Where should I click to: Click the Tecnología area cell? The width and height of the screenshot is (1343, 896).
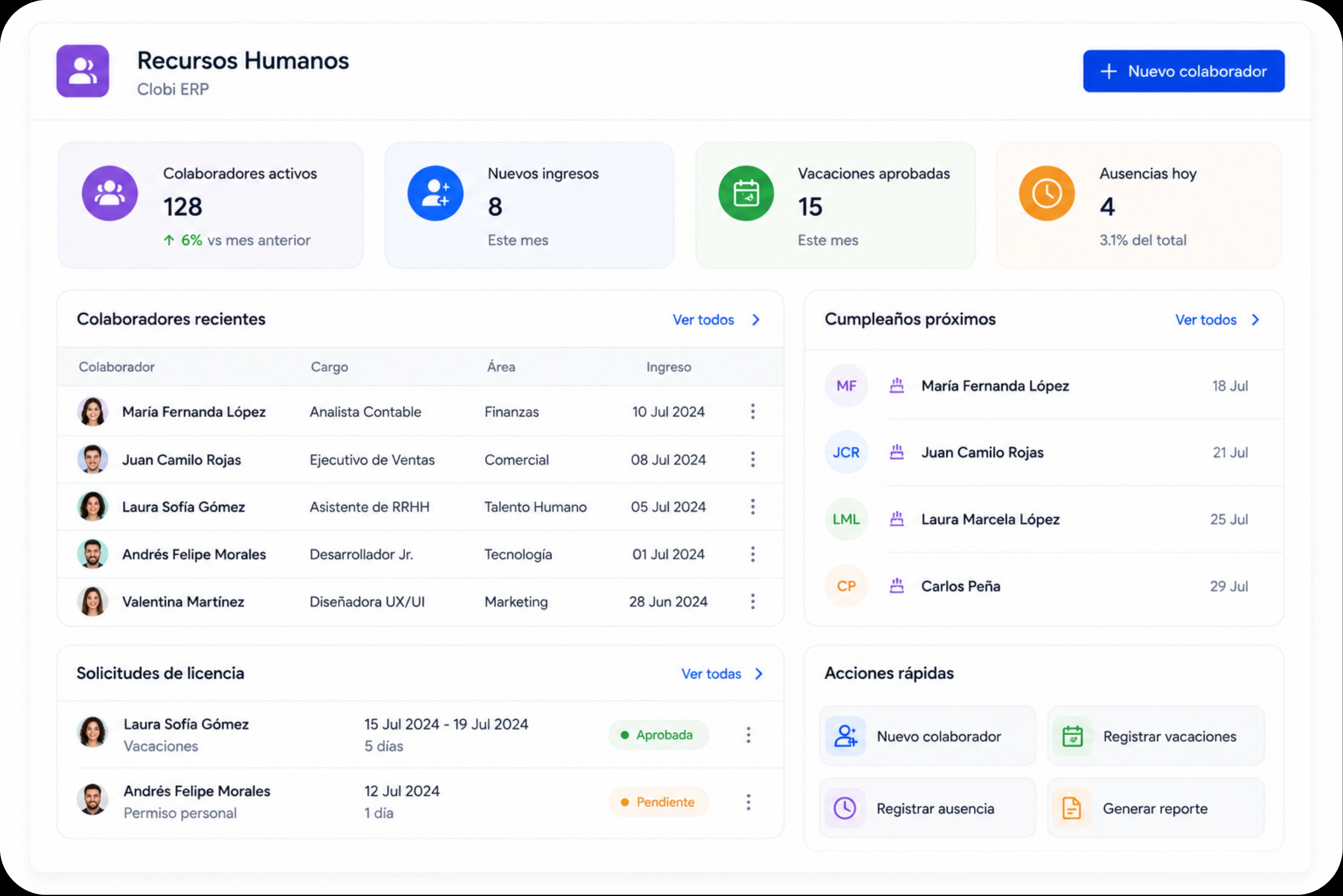tap(518, 555)
